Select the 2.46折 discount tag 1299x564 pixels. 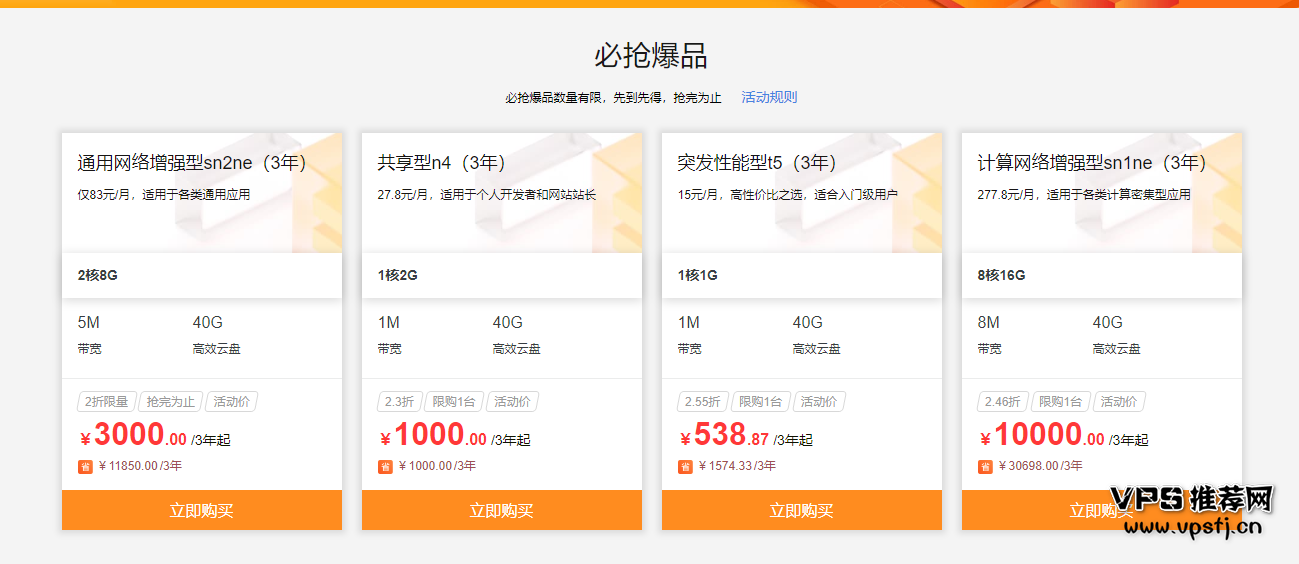click(1002, 402)
